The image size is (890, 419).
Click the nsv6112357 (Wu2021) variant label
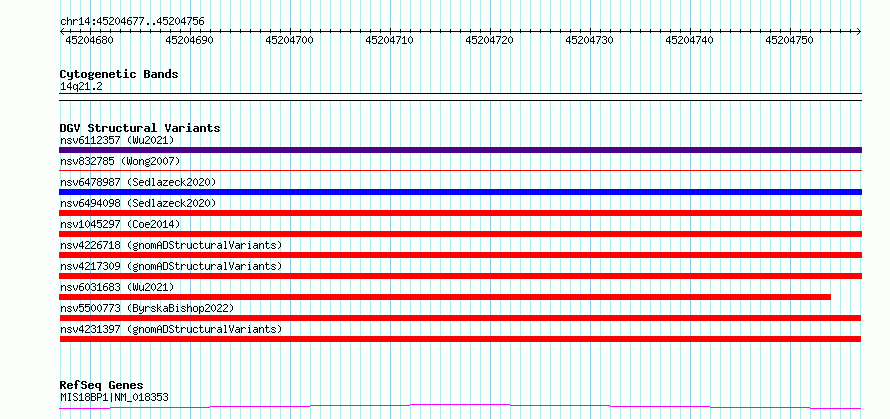point(117,140)
